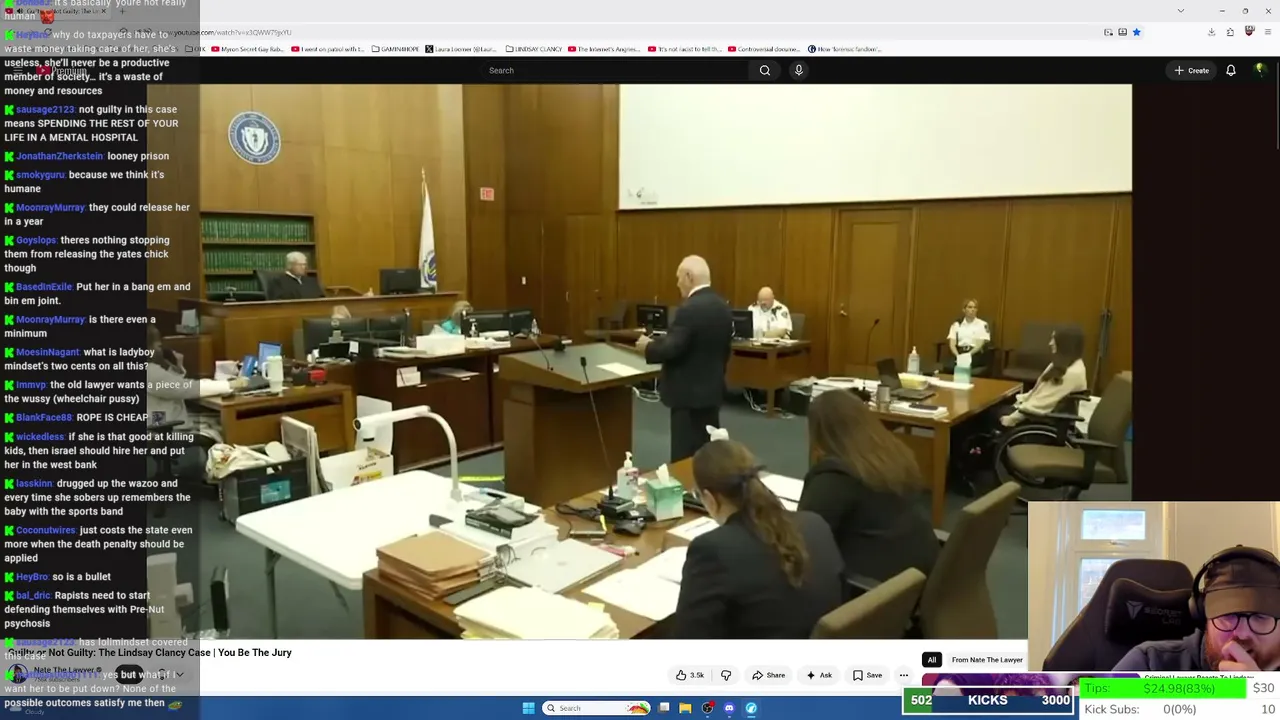Click the YouTube search magnifier button
Image resolution: width=1280 pixels, height=720 pixels.
point(765,70)
